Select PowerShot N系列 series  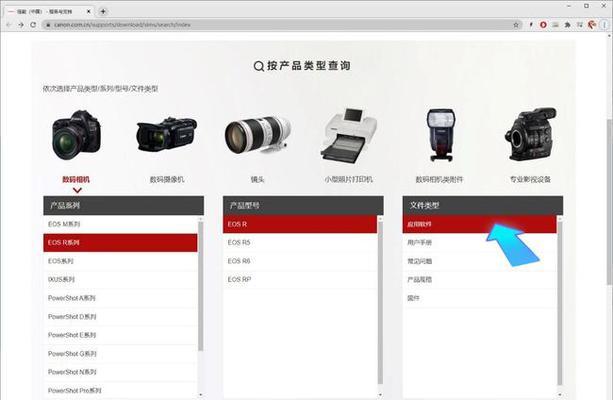pos(120,372)
